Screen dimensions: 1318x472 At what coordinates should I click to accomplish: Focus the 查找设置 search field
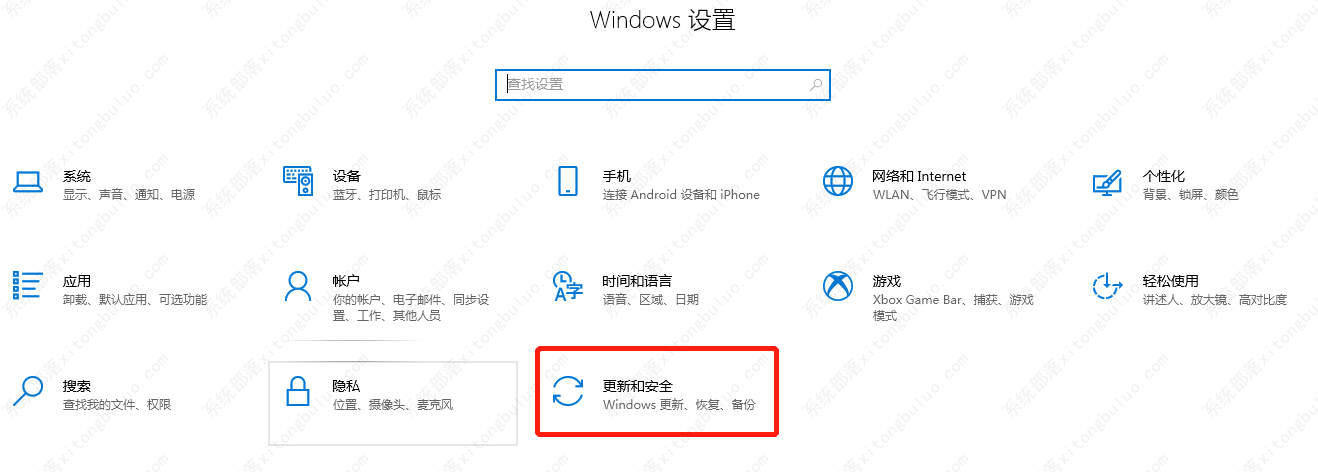pos(663,85)
